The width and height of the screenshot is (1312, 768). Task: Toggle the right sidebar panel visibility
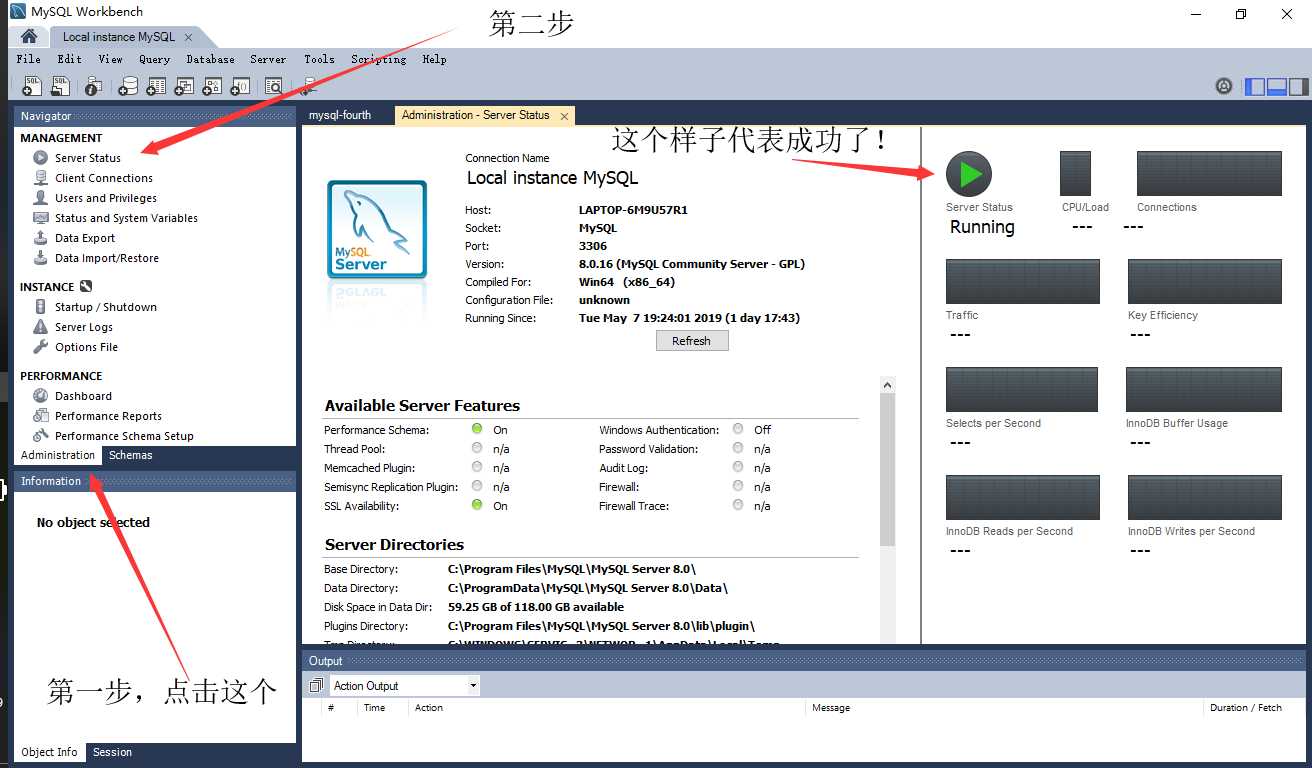1298,87
